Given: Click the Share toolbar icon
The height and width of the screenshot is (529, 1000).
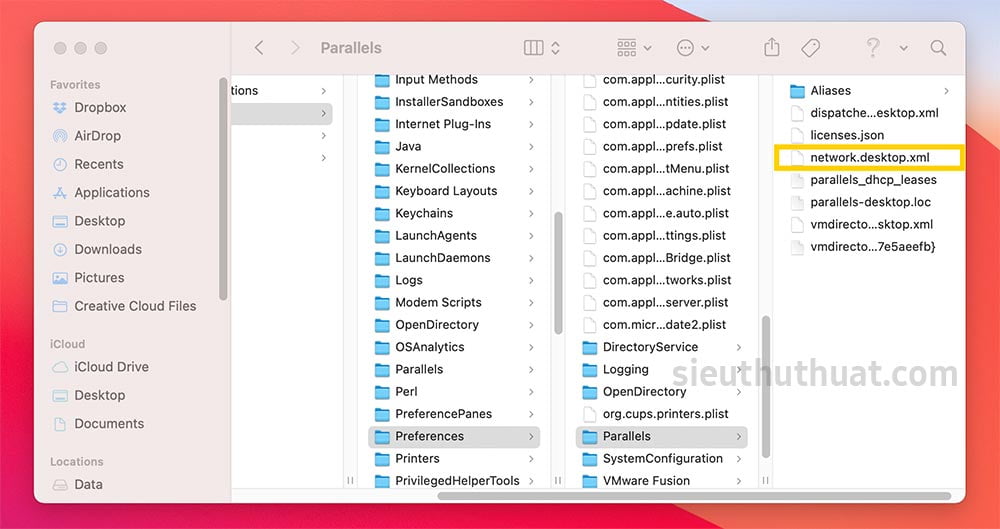Looking at the screenshot, I should 772,48.
